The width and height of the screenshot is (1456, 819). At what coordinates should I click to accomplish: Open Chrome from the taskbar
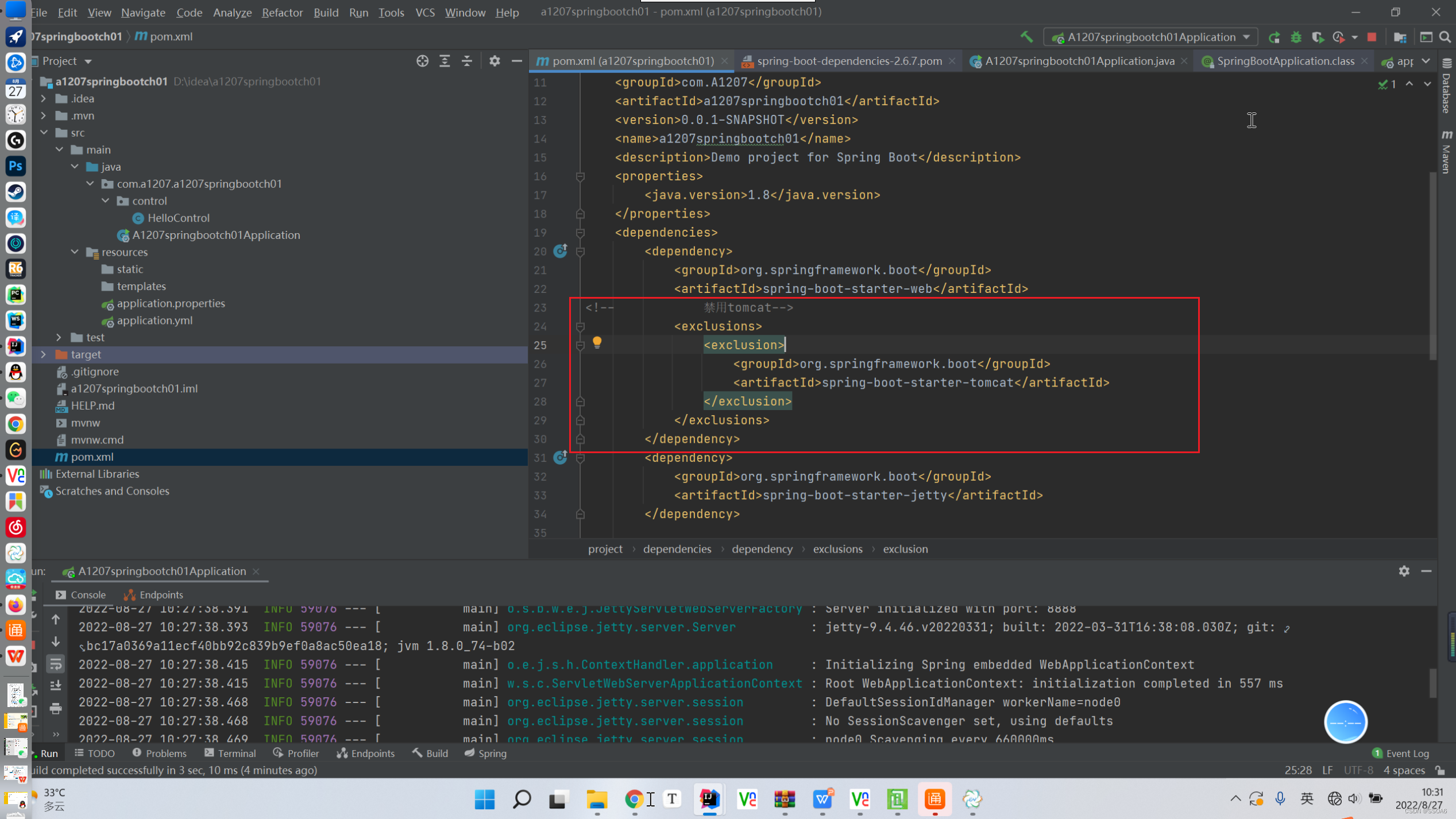pyautogui.click(x=634, y=799)
